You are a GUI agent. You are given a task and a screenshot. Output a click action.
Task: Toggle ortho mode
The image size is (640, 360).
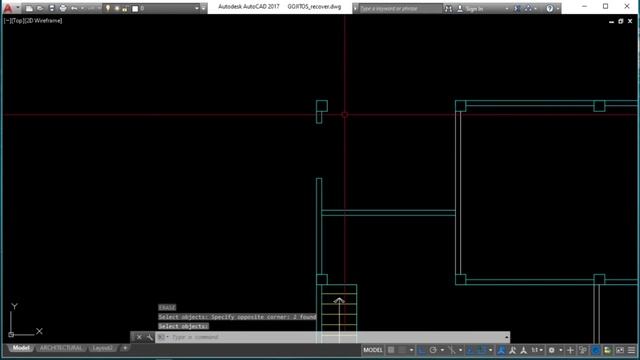tap(422, 350)
